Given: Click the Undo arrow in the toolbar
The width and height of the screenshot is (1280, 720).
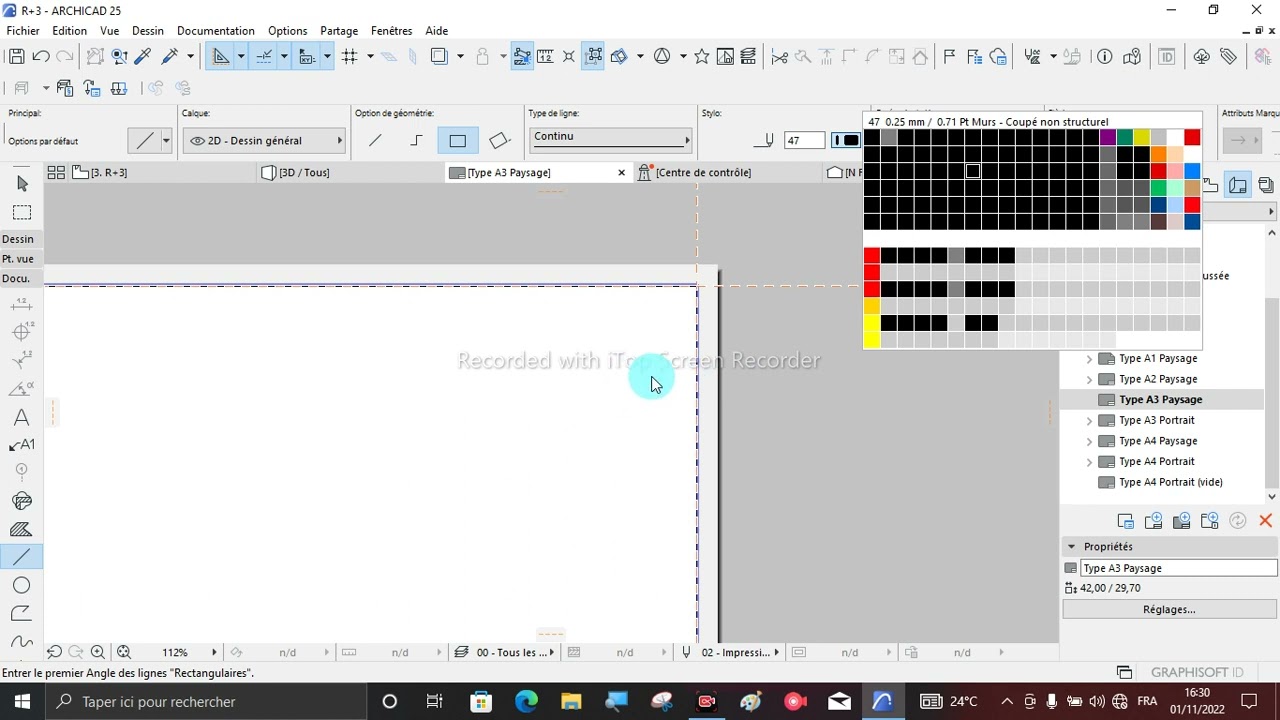Looking at the screenshot, I should click(x=41, y=57).
